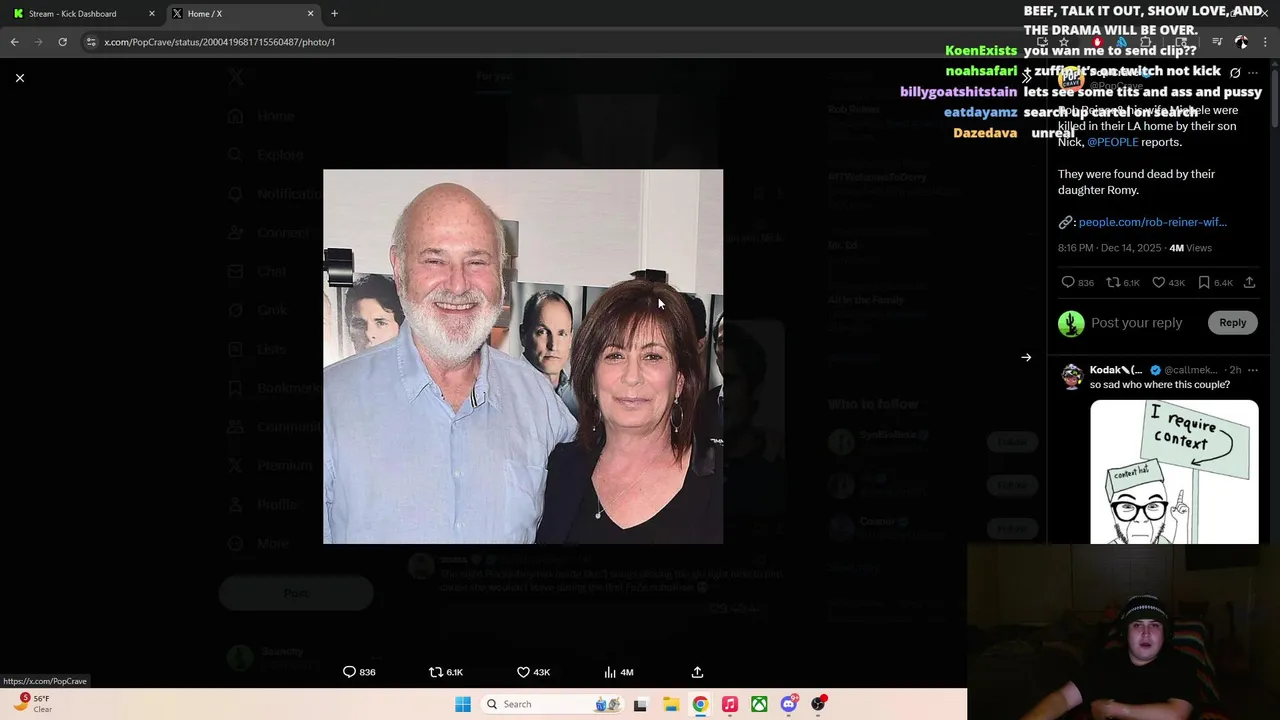This screenshot has height=720, width=1280.
Task: Open the I require context image in Kodak's reply
Action: click(1174, 472)
